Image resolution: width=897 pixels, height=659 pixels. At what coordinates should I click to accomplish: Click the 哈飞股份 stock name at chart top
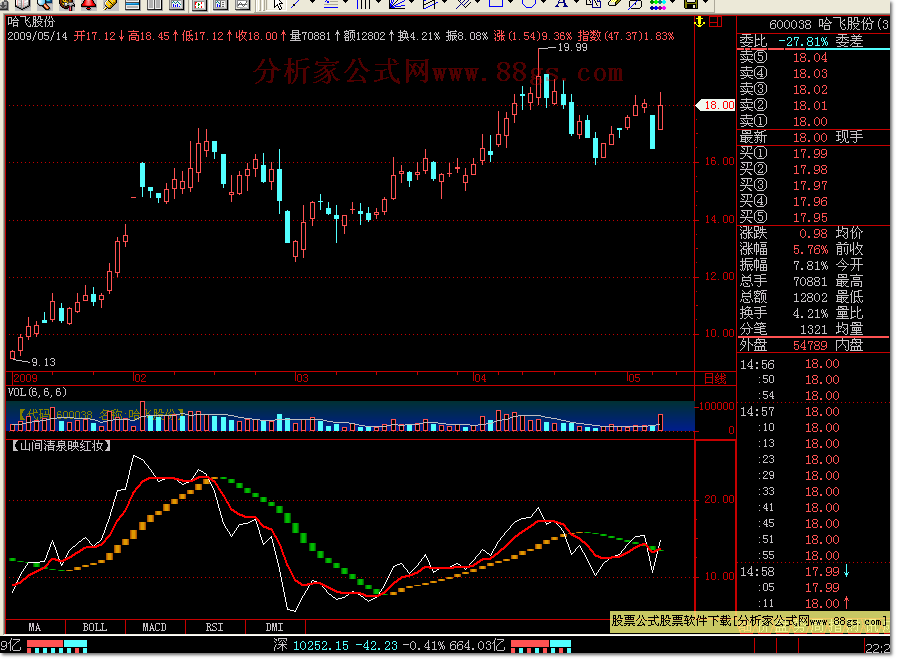point(31,22)
